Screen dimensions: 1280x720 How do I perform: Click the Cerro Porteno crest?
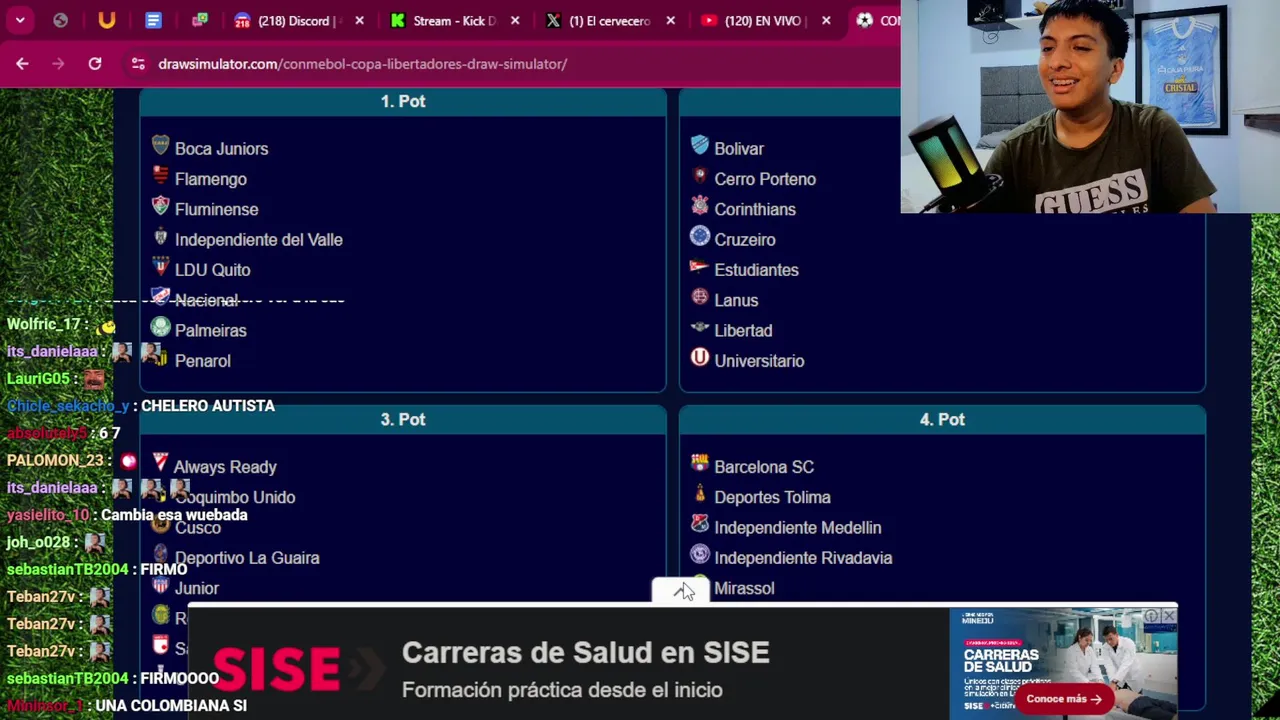pos(700,176)
